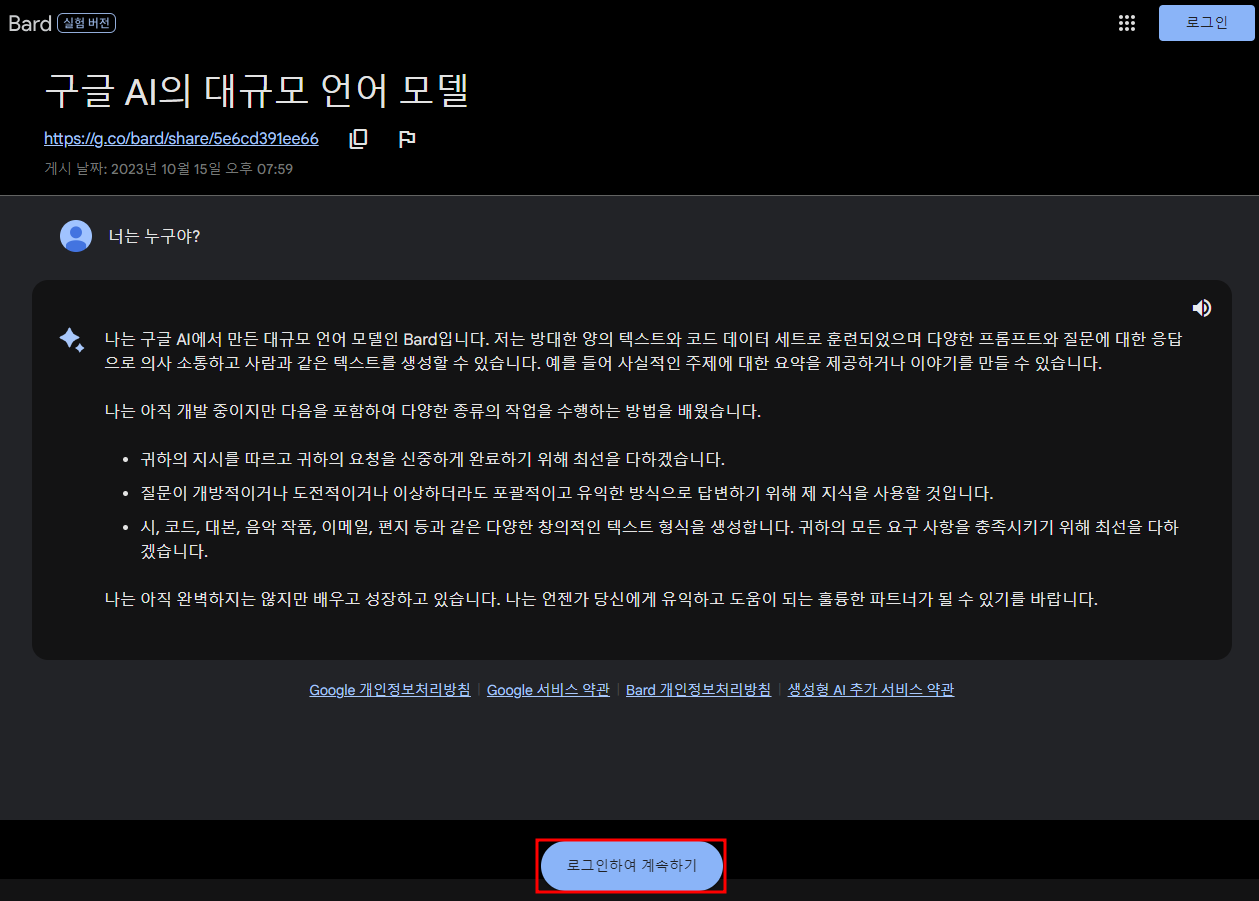Open the Google 서비스 약관 link
The height and width of the screenshot is (901, 1259).
(x=548, y=690)
